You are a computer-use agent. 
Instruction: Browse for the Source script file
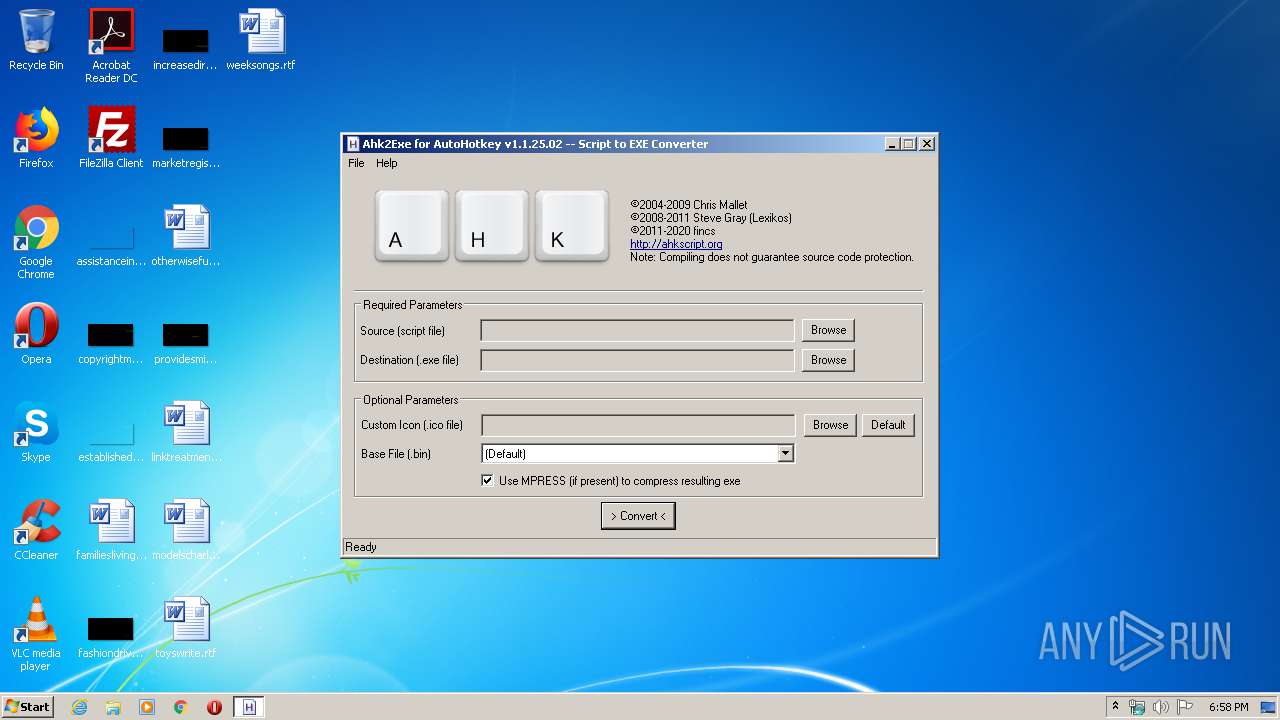828,330
